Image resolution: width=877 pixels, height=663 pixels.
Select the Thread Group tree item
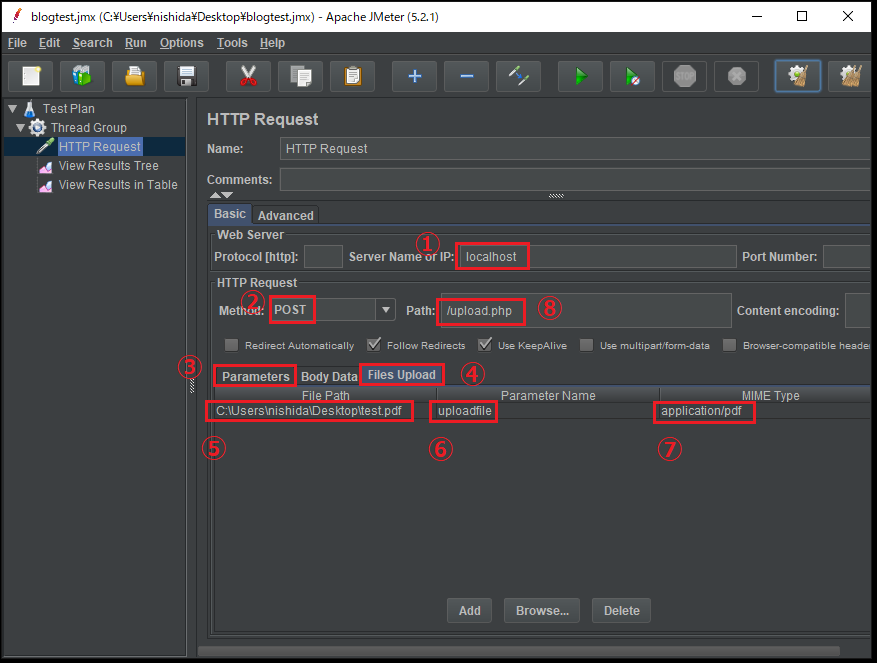pos(88,128)
